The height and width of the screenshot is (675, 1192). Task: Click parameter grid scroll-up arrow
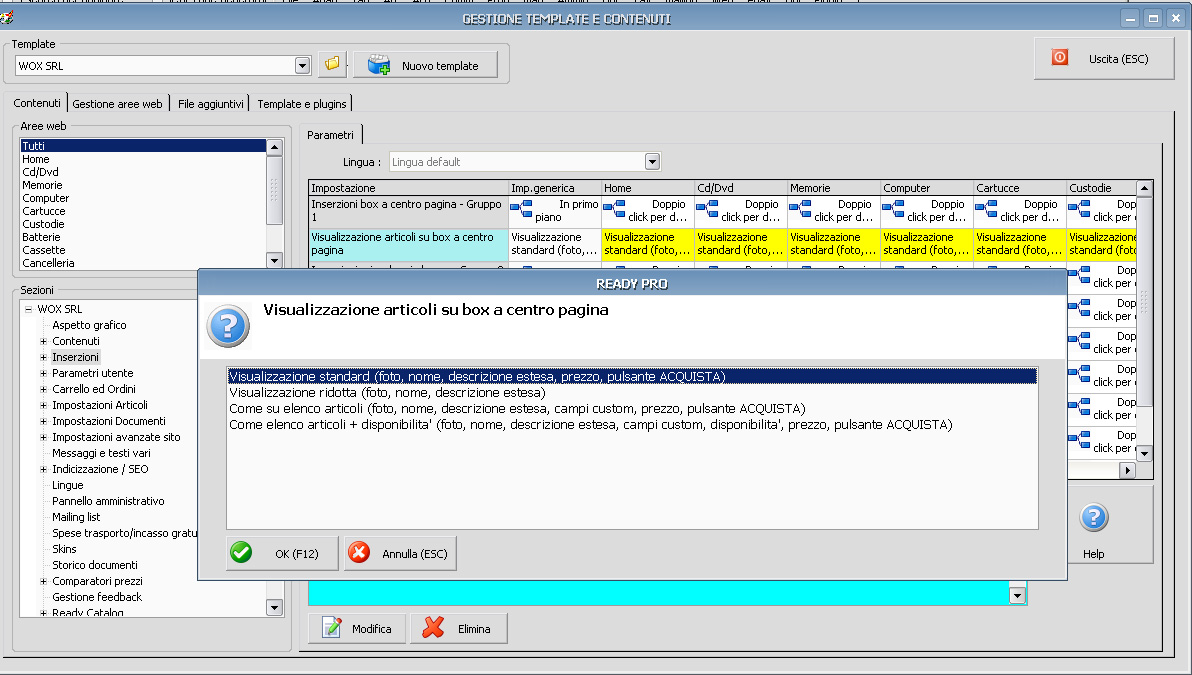point(1144,188)
